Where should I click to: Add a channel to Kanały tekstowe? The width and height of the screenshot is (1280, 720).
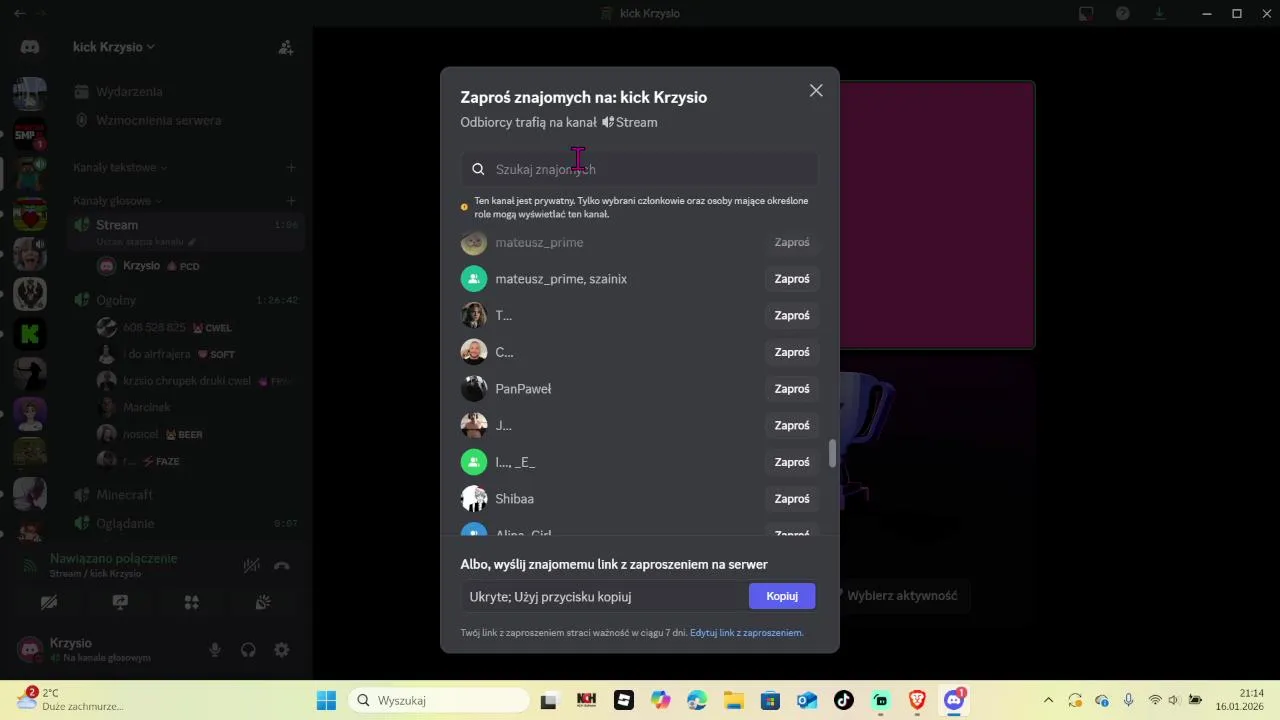(x=291, y=168)
